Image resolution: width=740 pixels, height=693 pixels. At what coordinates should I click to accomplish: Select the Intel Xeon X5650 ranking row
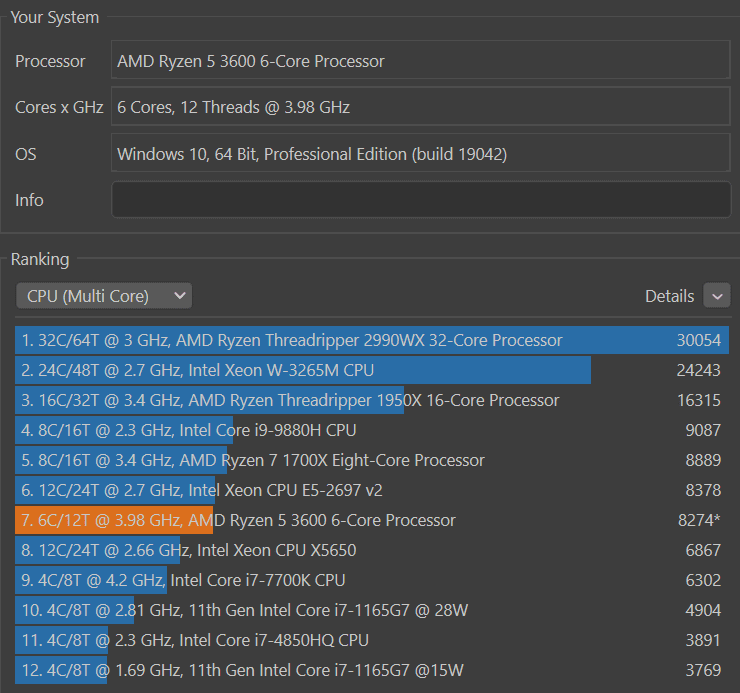tap(372, 550)
